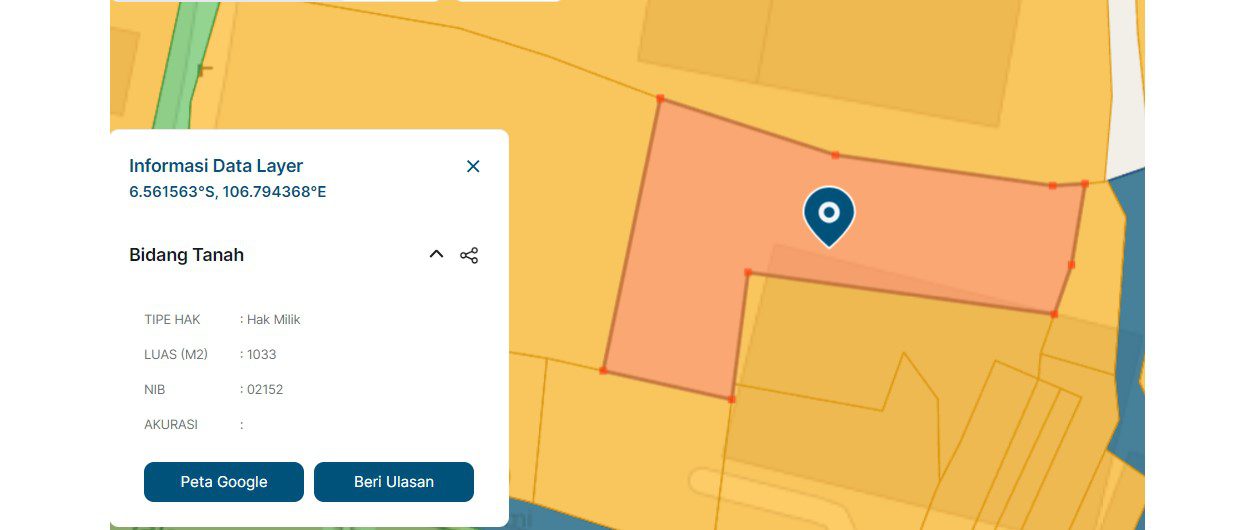Select the Hak Milik rights type value
Screen dimensions: 1255x530
click(274, 320)
